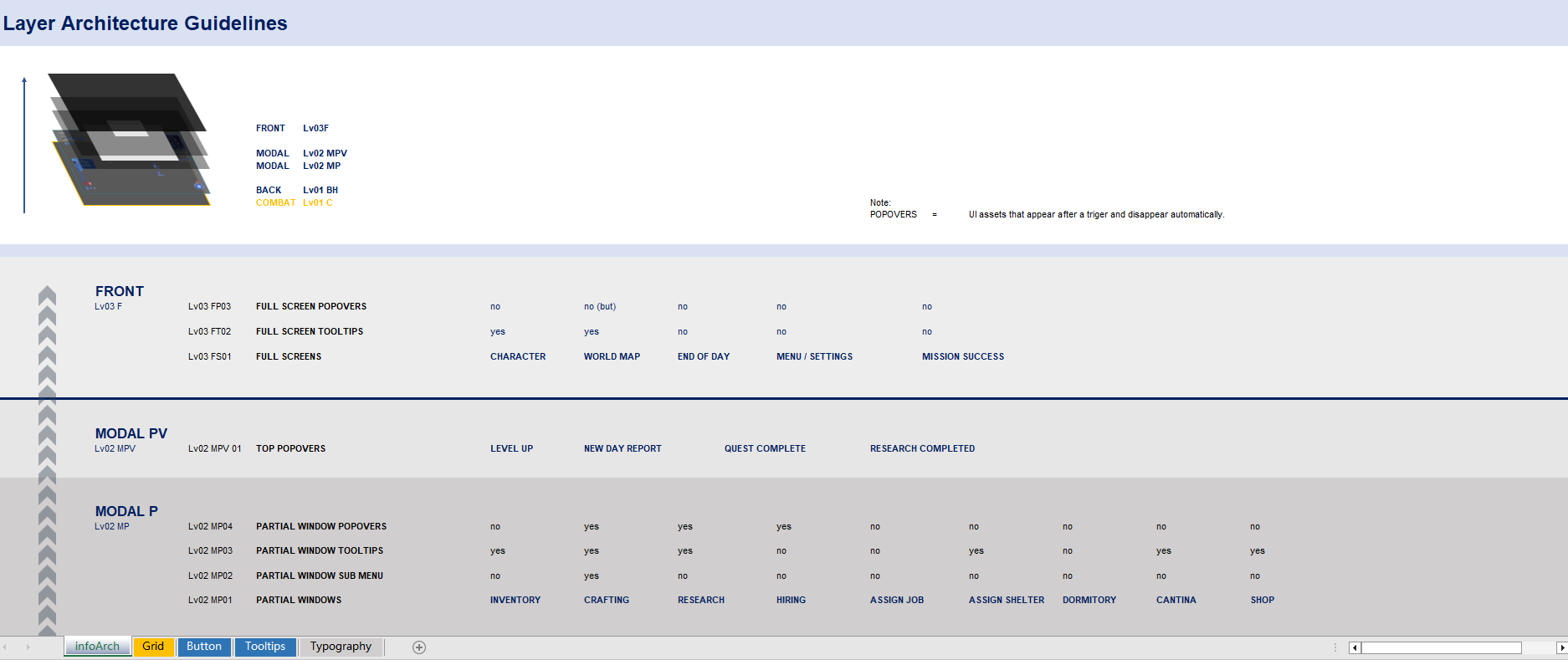Select the CANTINA cell
Viewport: 1568px width, 660px height.
[x=1176, y=601]
